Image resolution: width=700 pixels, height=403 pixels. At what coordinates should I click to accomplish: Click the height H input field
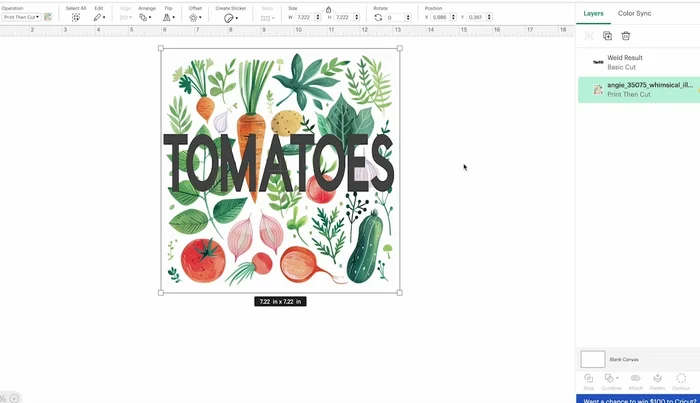coord(343,17)
